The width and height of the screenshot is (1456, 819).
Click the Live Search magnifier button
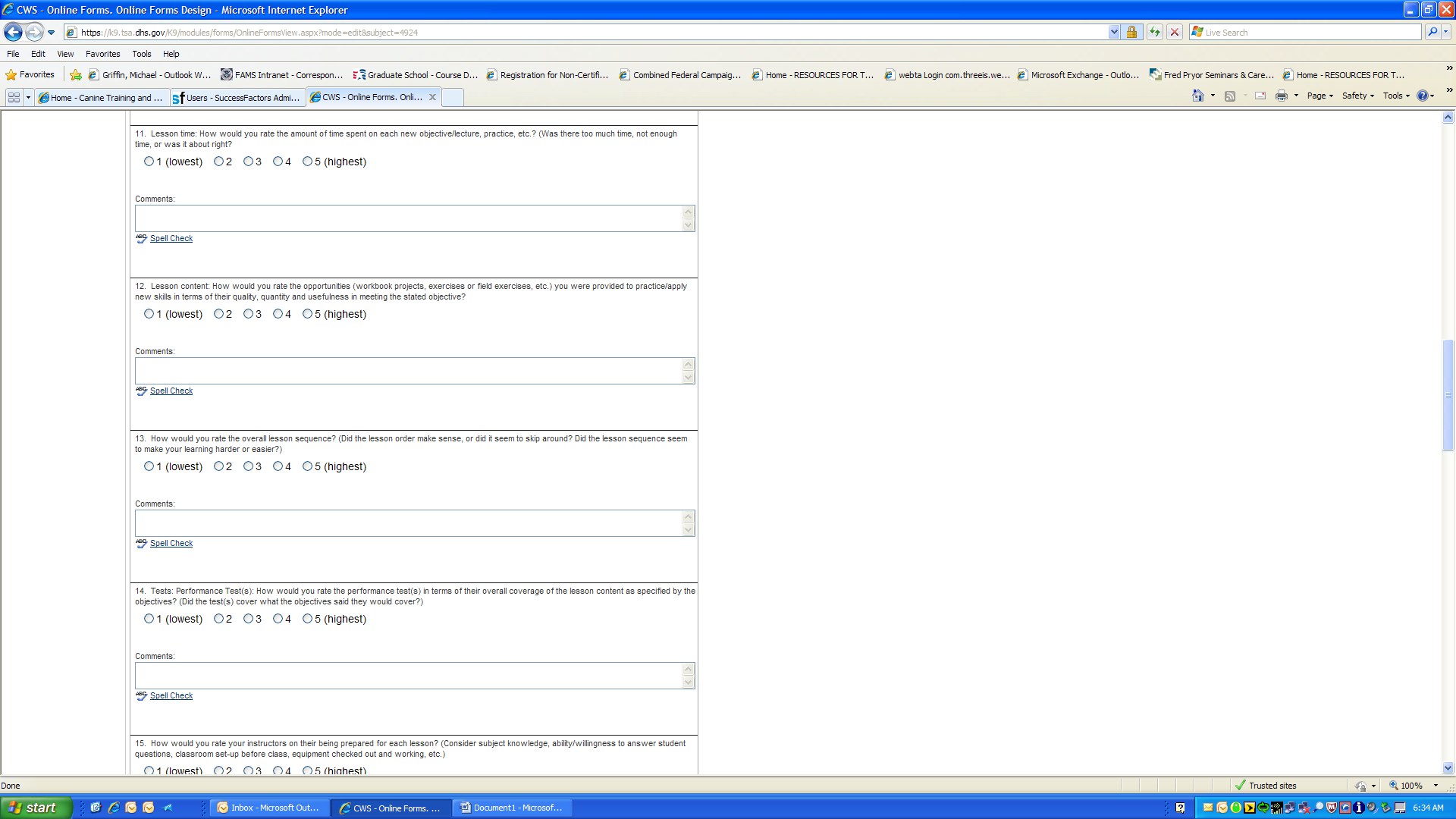1432,32
